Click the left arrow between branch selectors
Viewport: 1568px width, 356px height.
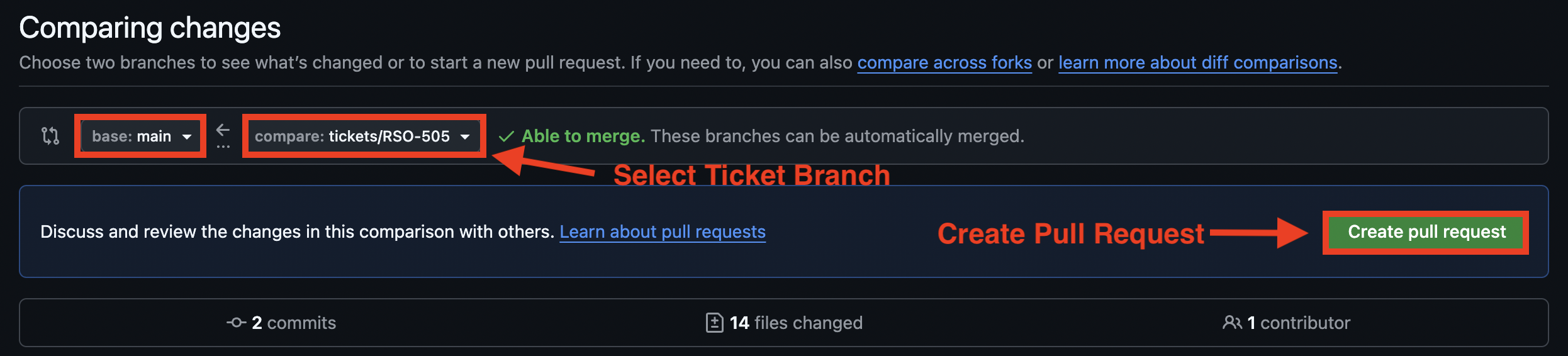pyautogui.click(x=223, y=130)
